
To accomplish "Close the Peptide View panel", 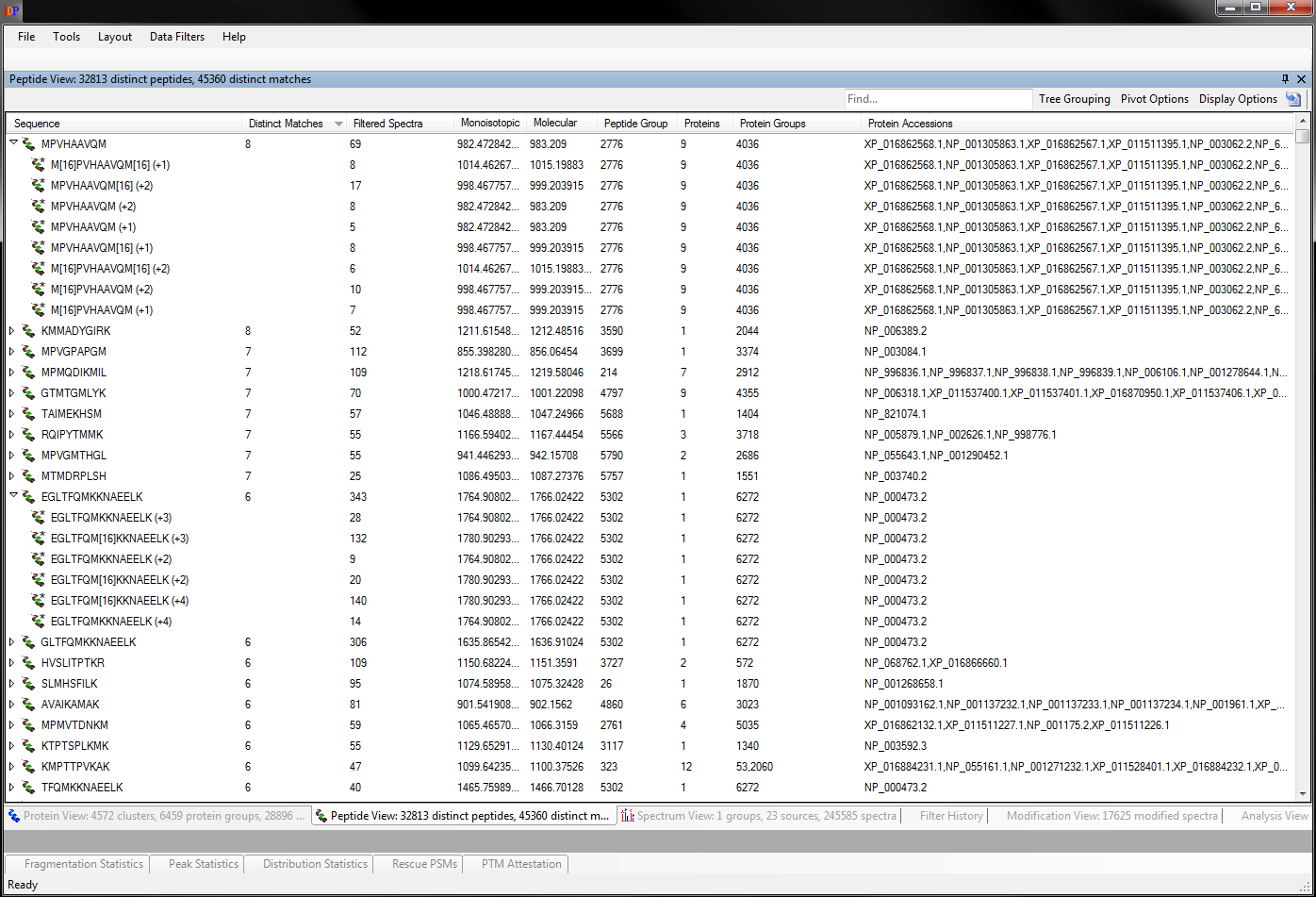I will pyautogui.click(x=1301, y=79).
